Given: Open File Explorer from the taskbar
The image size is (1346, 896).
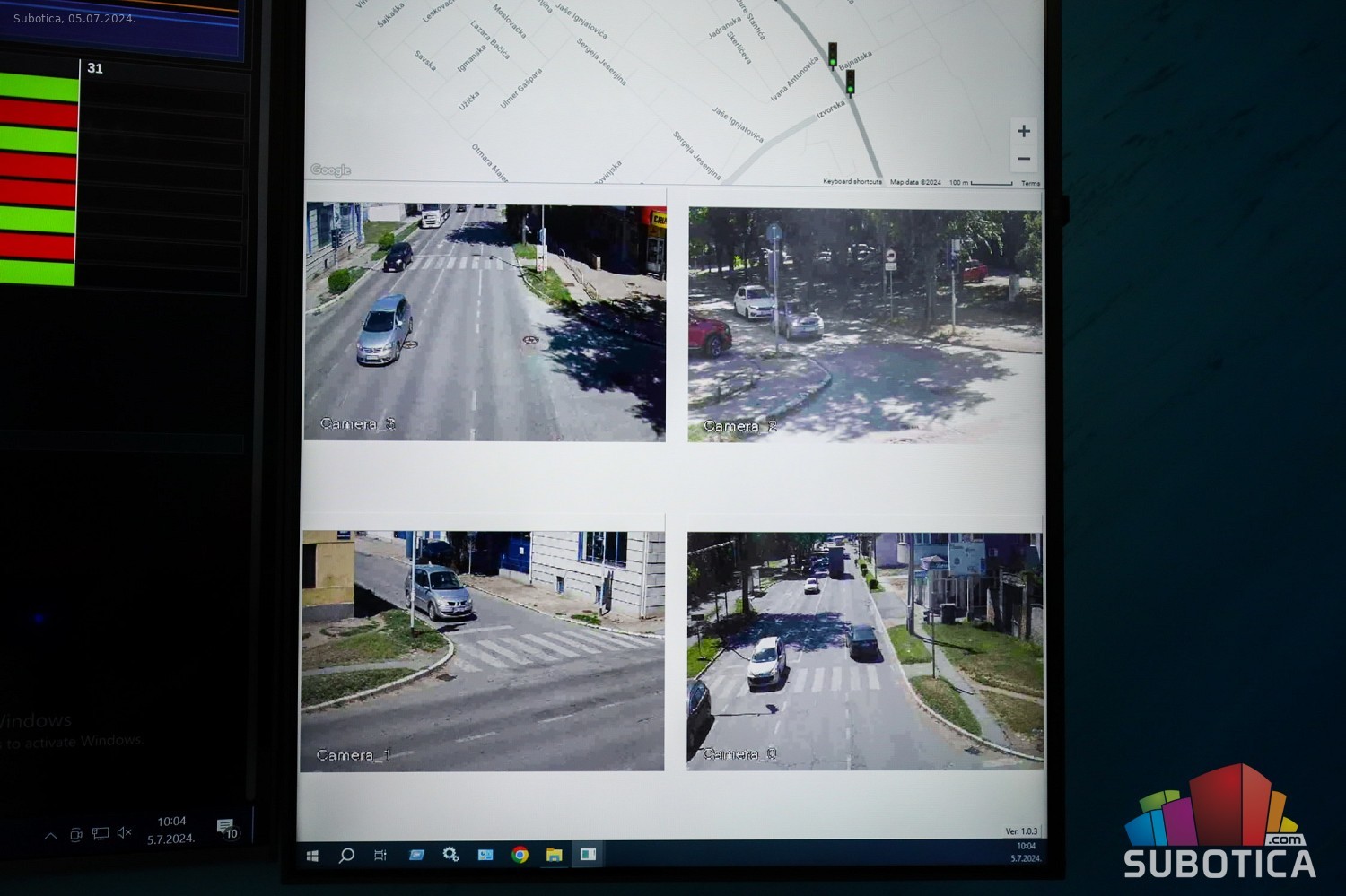Looking at the screenshot, I should pos(554,855).
